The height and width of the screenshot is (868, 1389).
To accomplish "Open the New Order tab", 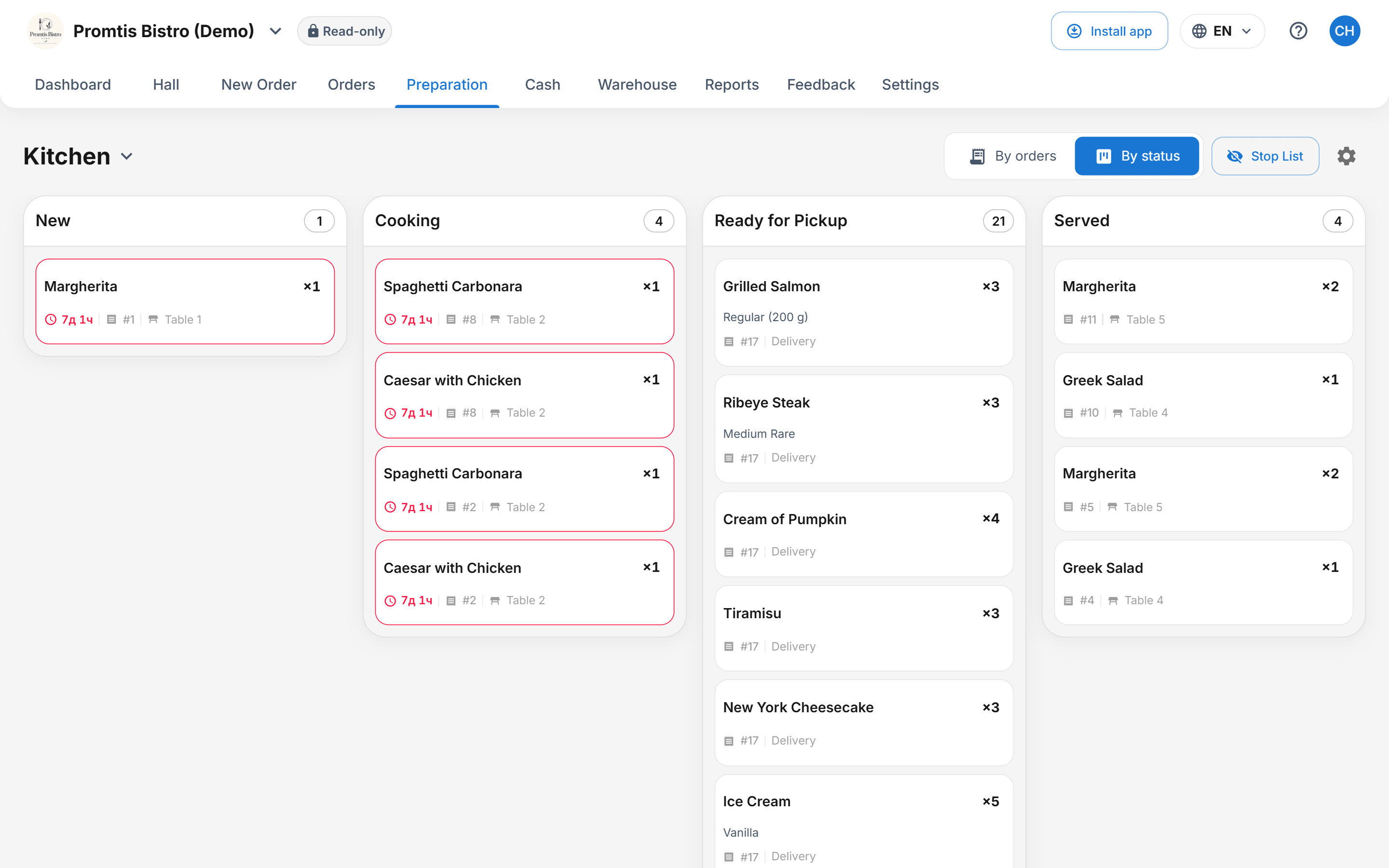I will click(259, 85).
